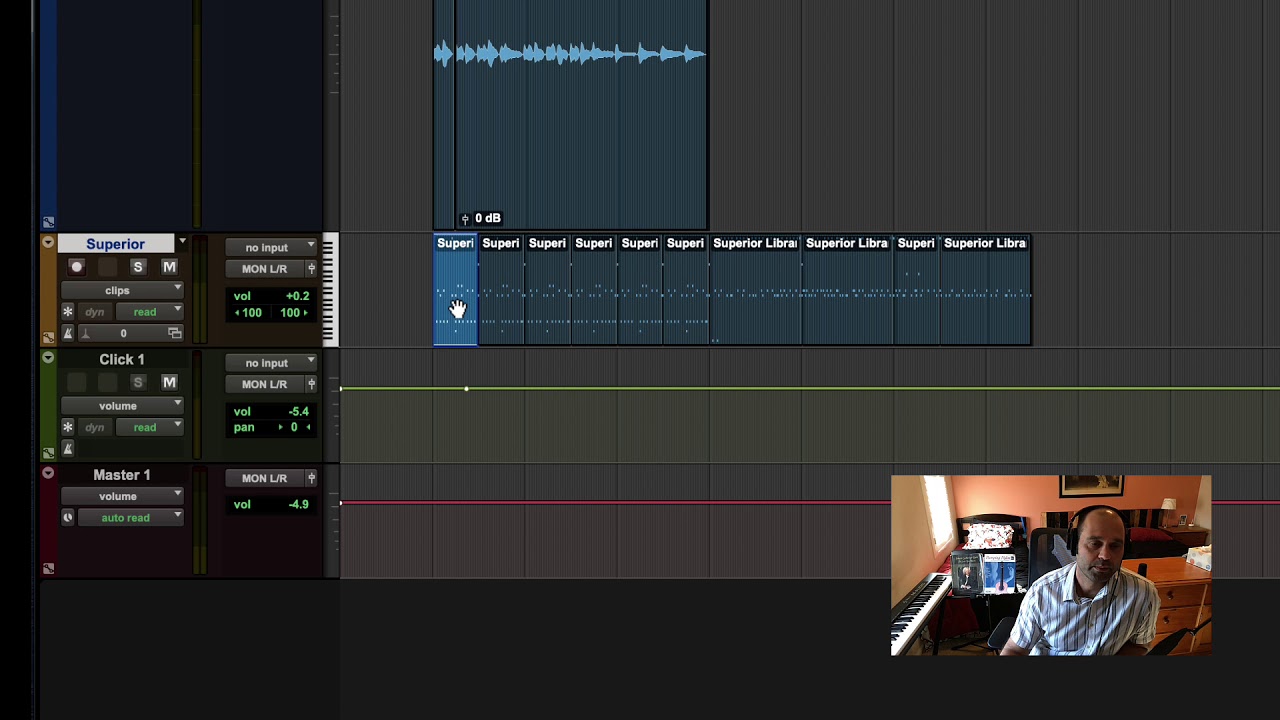The image size is (1280, 720).
Task: Arm record on the Superior track
Action: pos(76,267)
